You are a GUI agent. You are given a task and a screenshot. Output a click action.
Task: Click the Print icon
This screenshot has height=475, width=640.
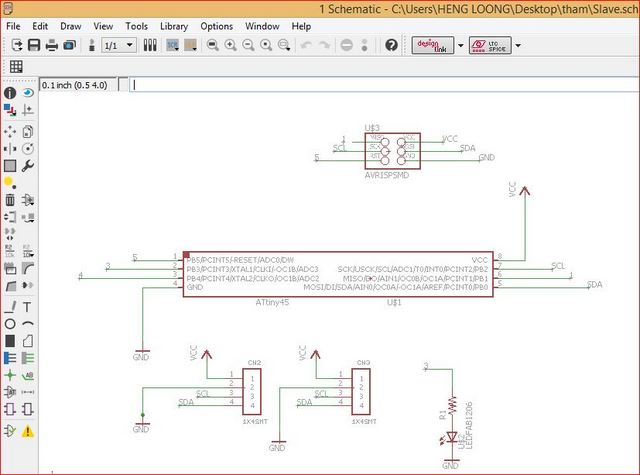pos(51,45)
